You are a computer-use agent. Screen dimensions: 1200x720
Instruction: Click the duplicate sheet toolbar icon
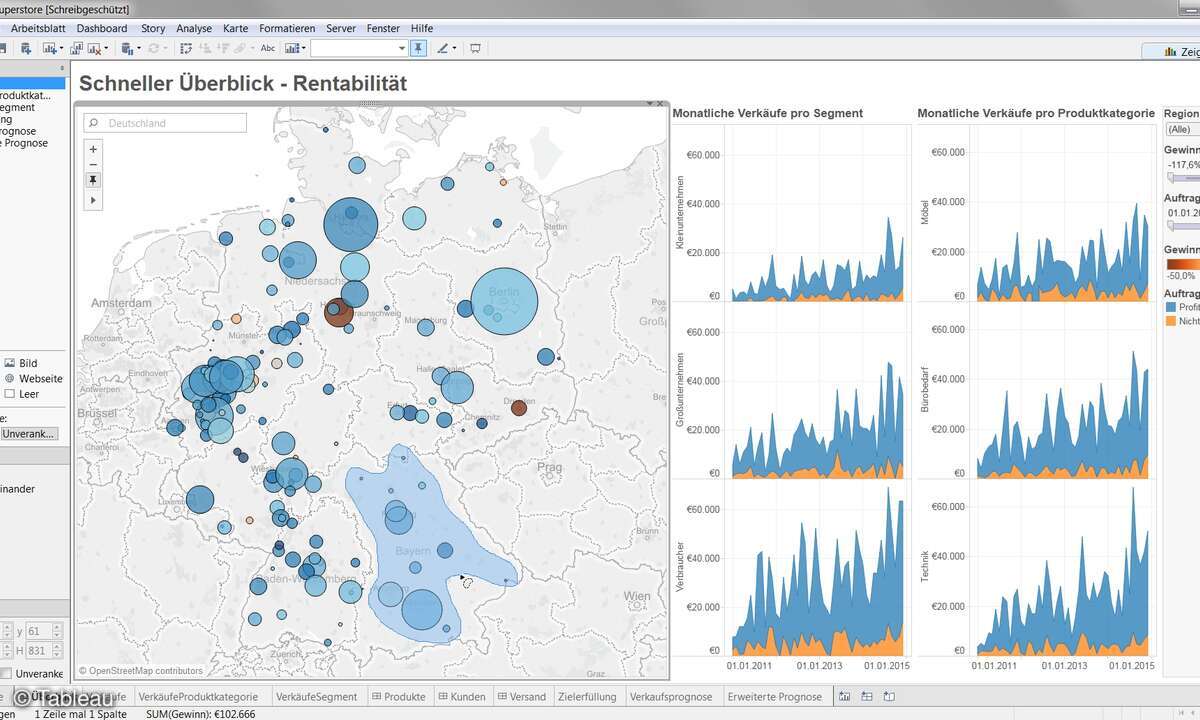76,48
